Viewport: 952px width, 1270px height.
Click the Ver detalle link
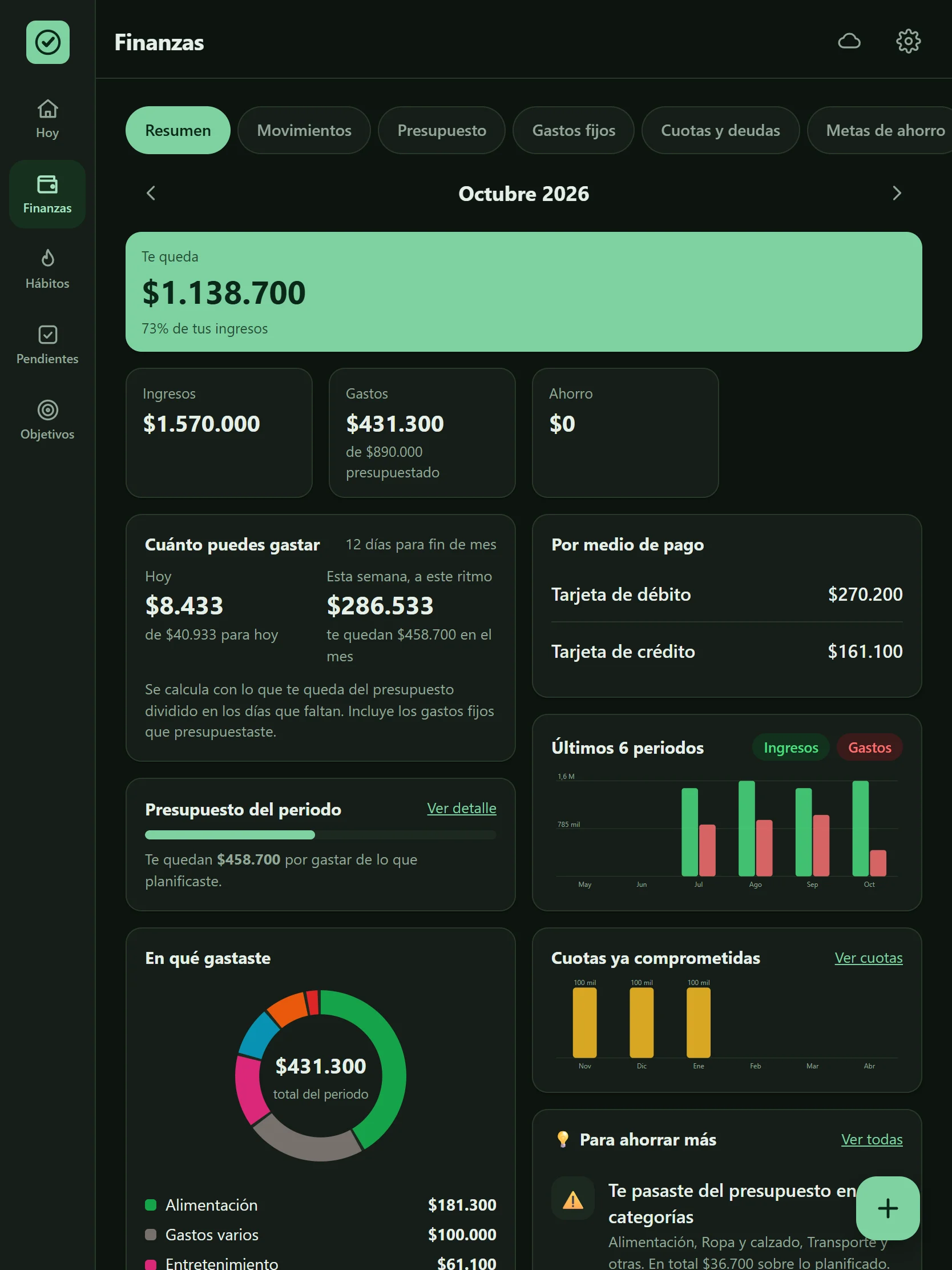pyautogui.click(x=461, y=809)
